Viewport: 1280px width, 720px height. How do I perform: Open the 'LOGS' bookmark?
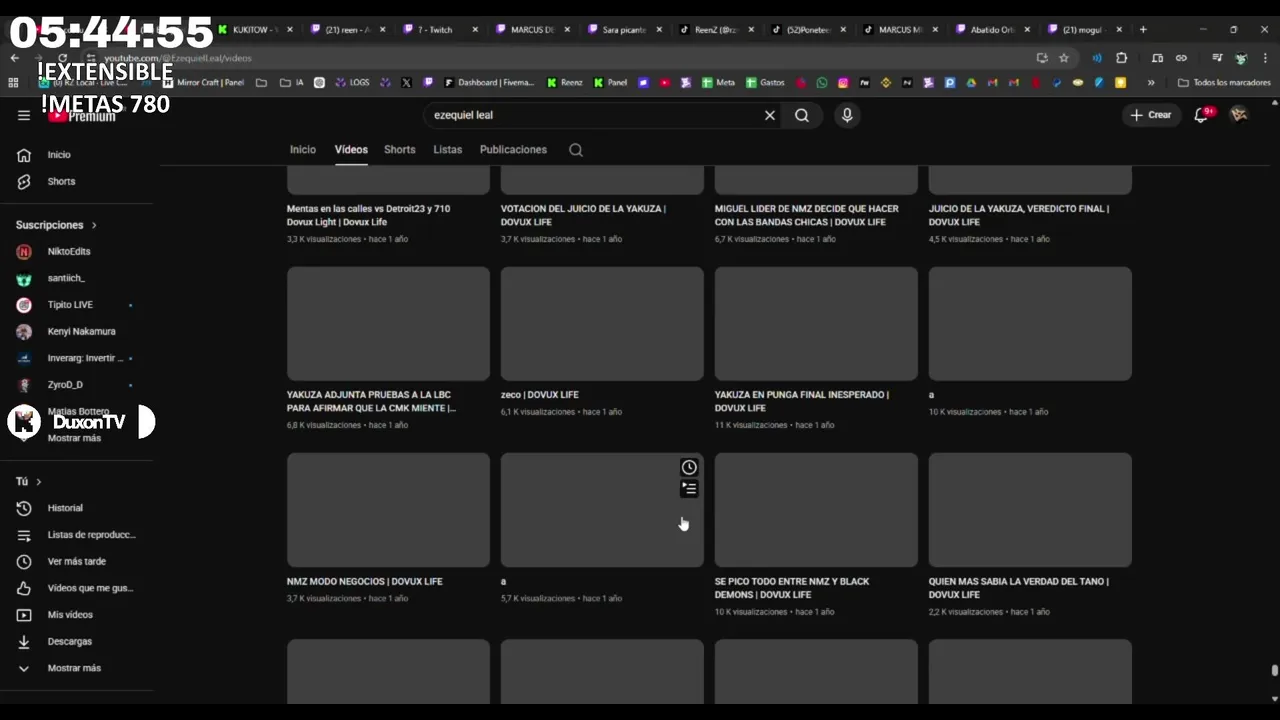coord(352,83)
